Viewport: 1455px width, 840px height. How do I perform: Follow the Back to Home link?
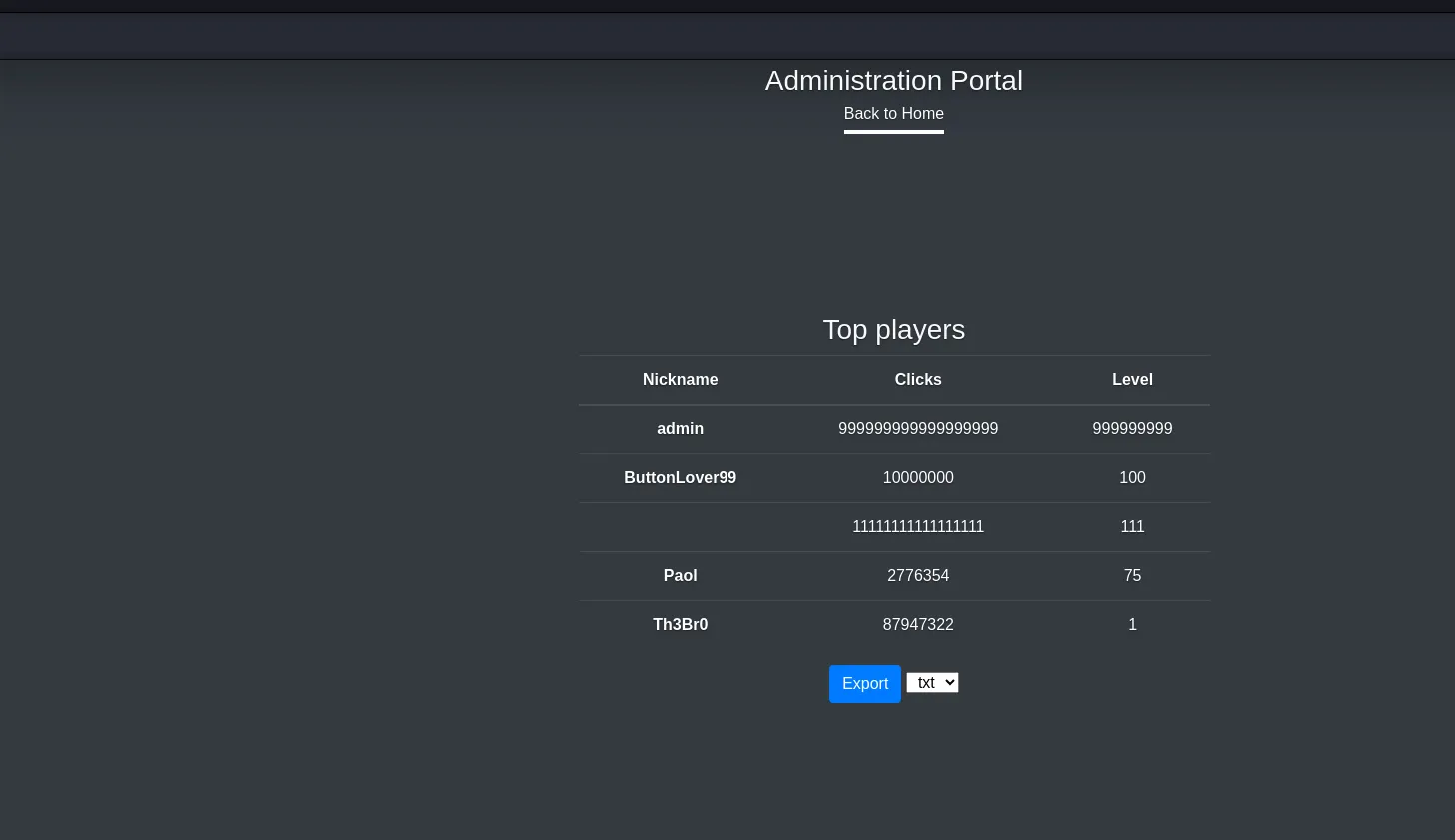pyautogui.click(x=893, y=114)
